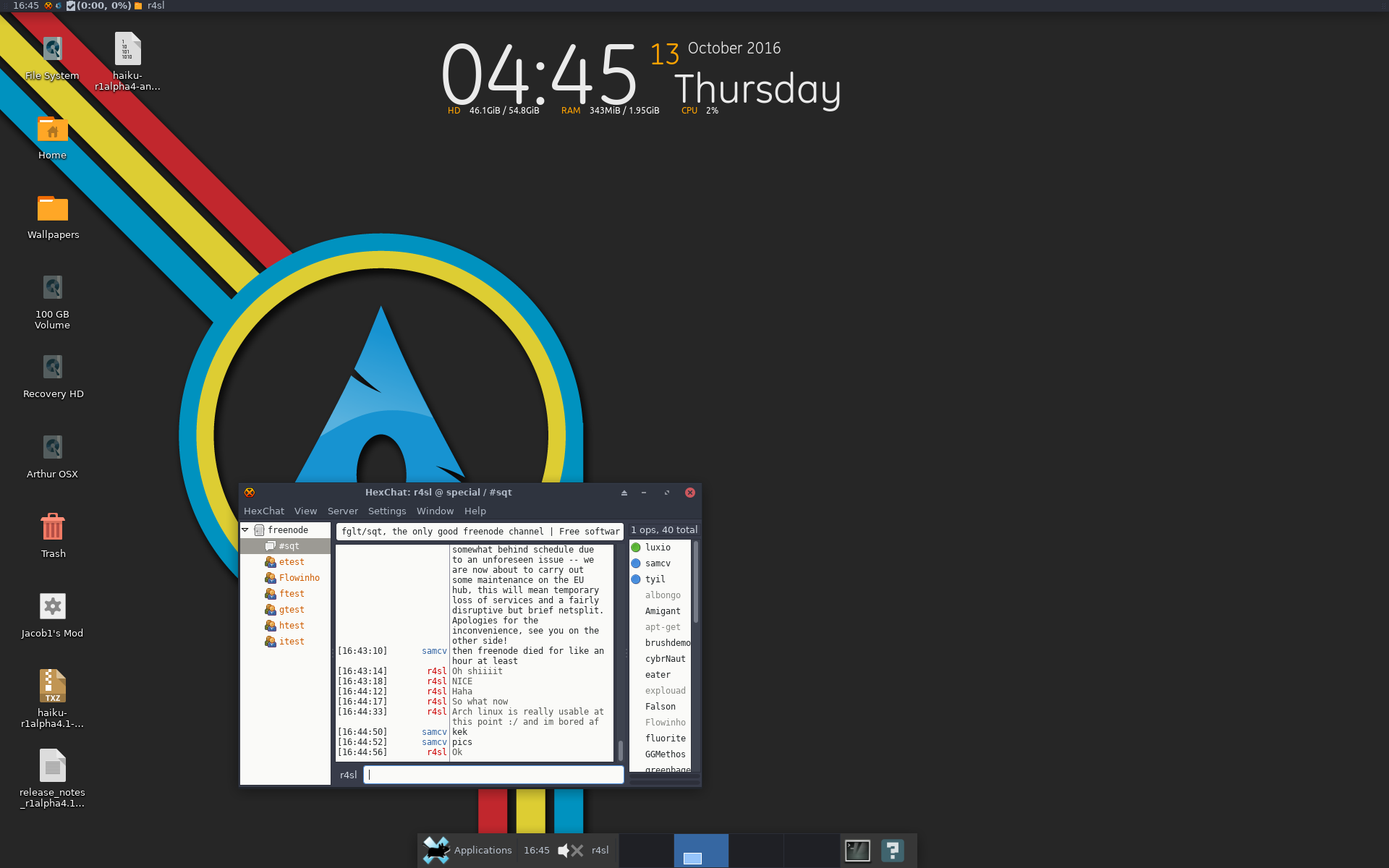
Task: Open the r4sl folder icon in top panel
Action: (138, 6)
